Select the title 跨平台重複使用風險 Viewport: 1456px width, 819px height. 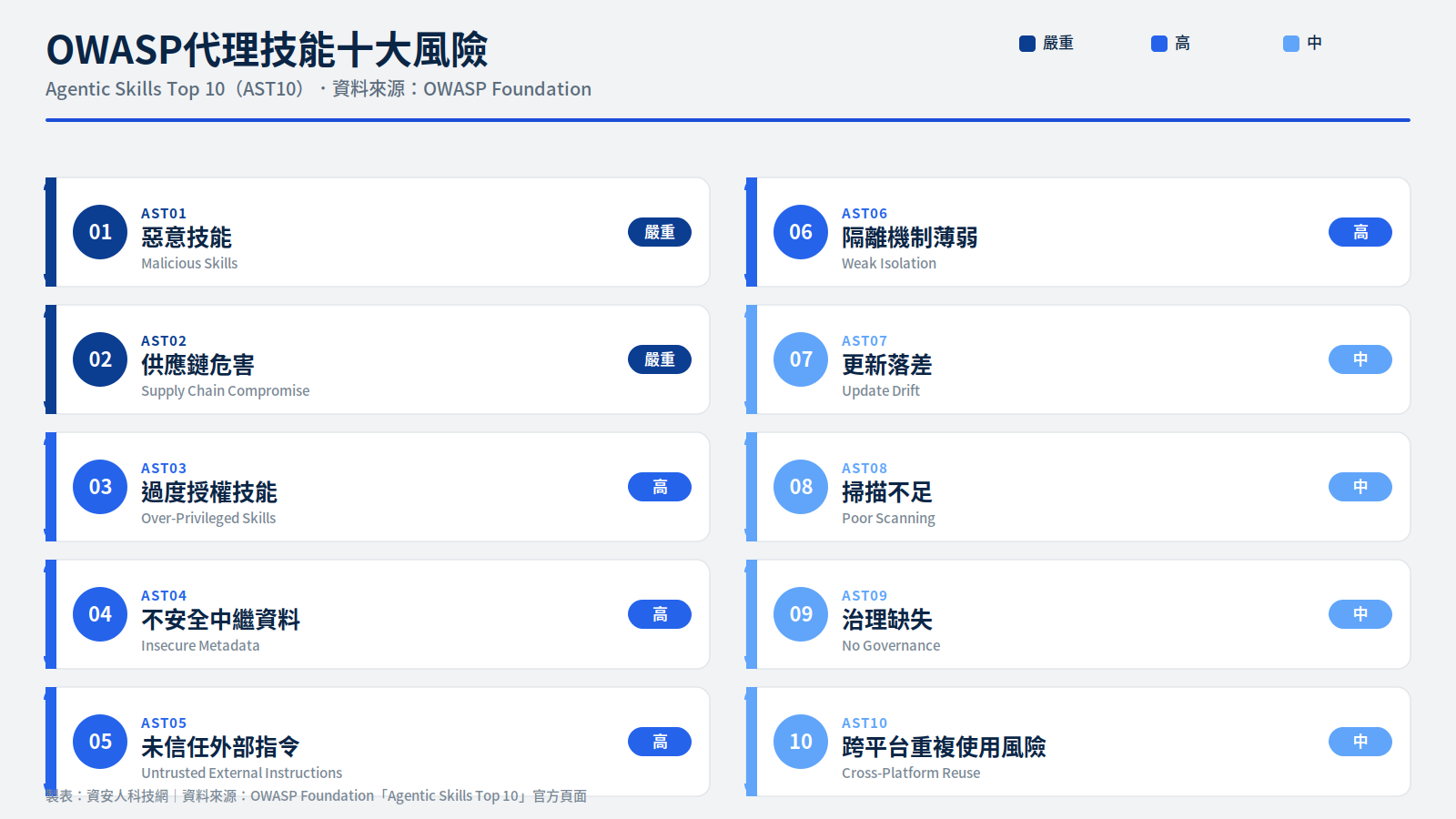(944, 747)
